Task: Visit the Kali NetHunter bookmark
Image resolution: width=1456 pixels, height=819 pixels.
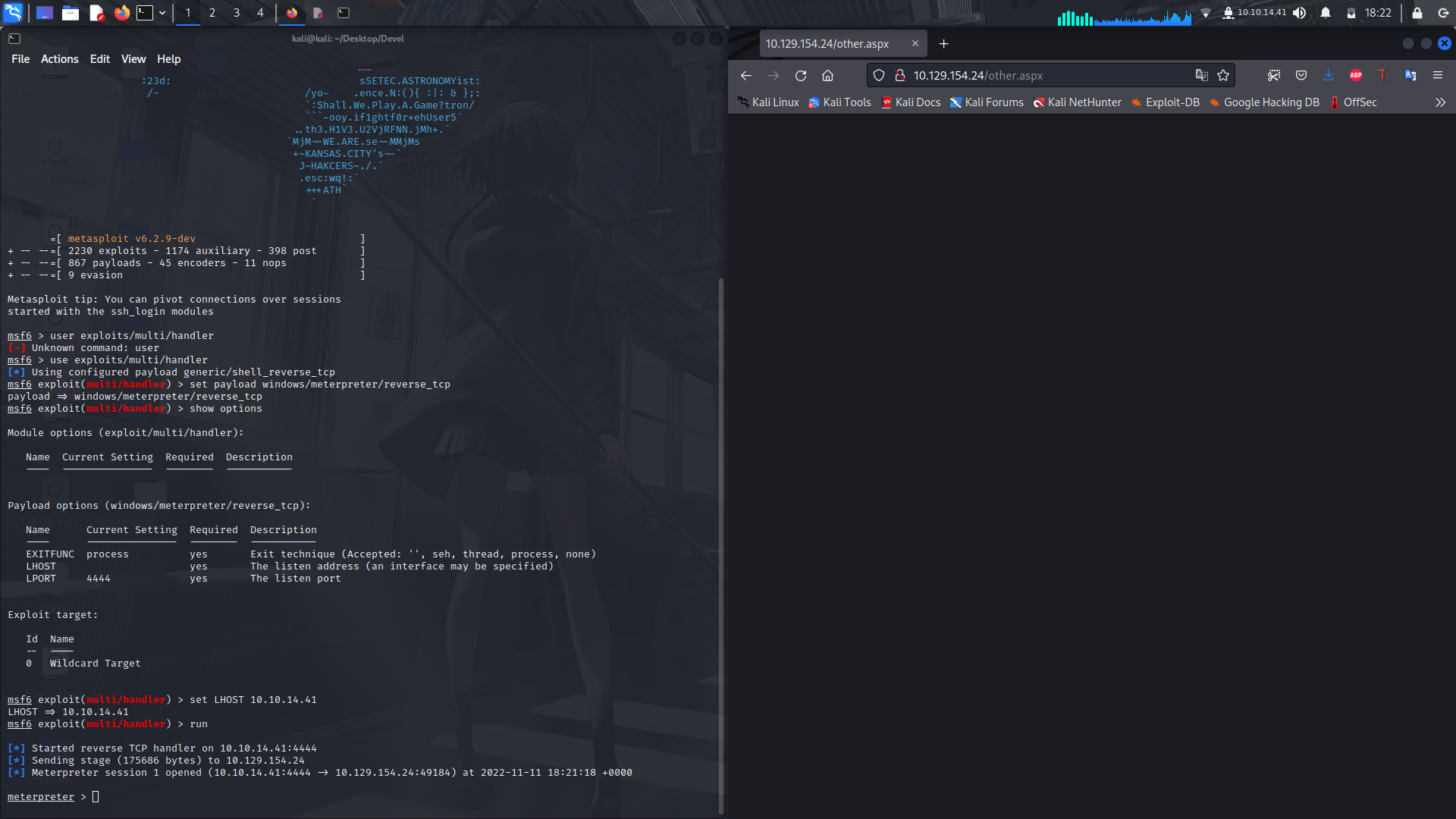Action: point(1084,102)
